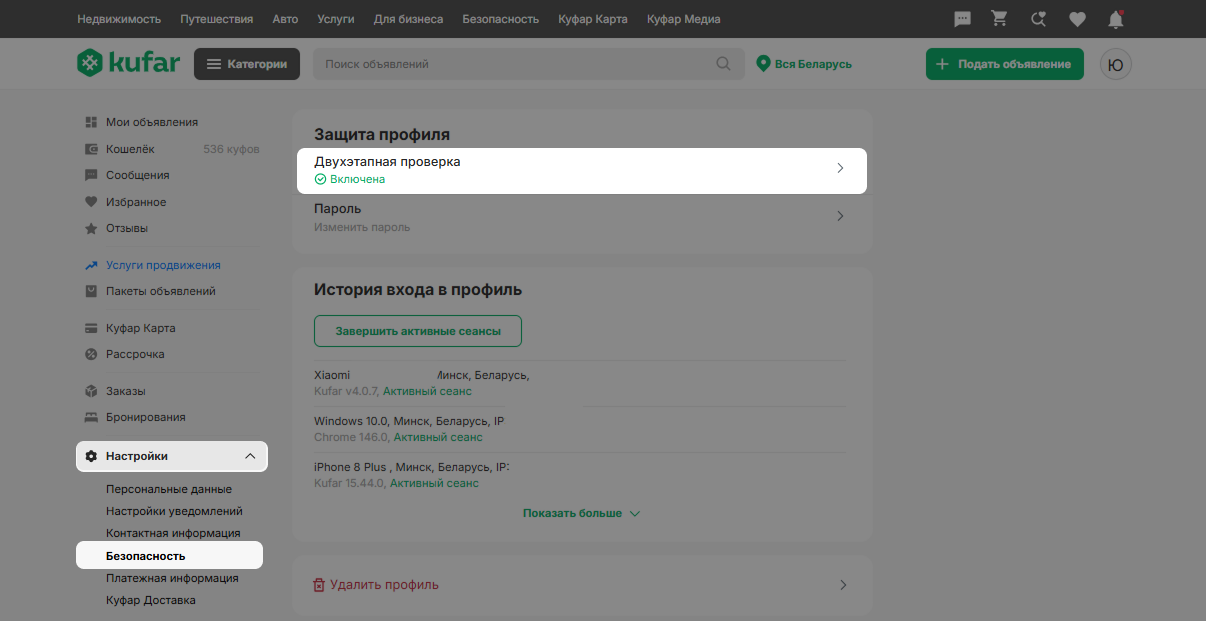Open Куфар Карта in the top menu

click(593, 19)
